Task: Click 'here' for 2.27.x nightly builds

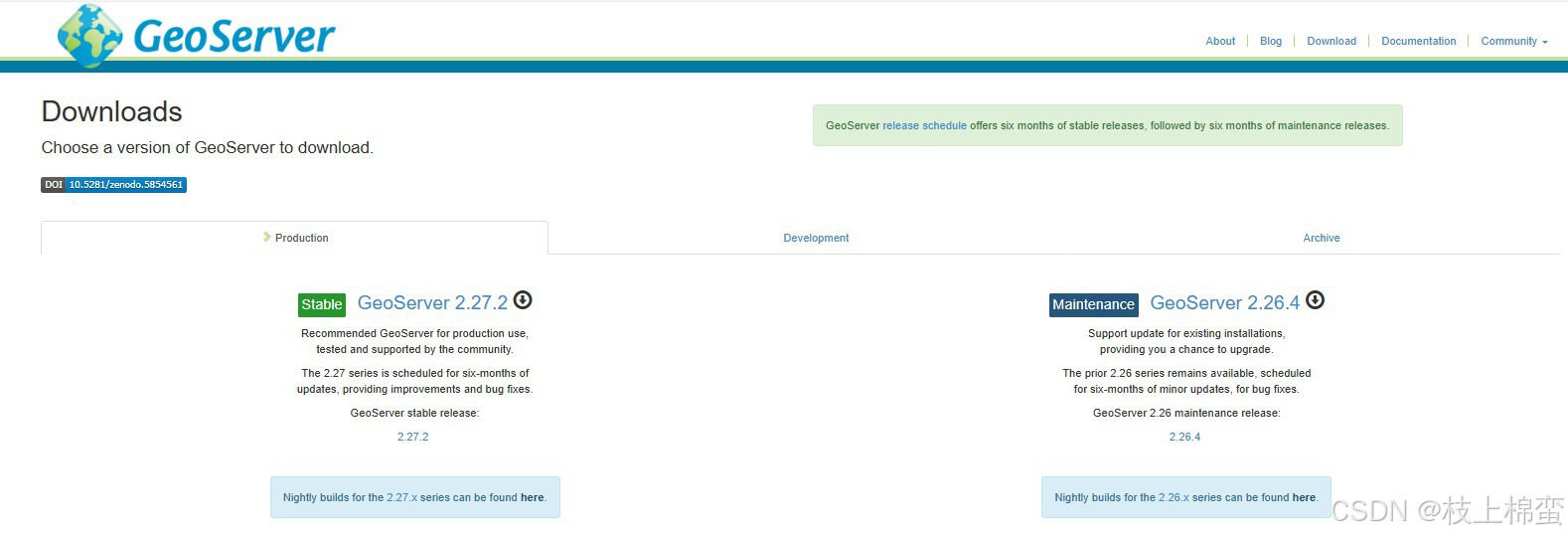Action: point(533,497)
